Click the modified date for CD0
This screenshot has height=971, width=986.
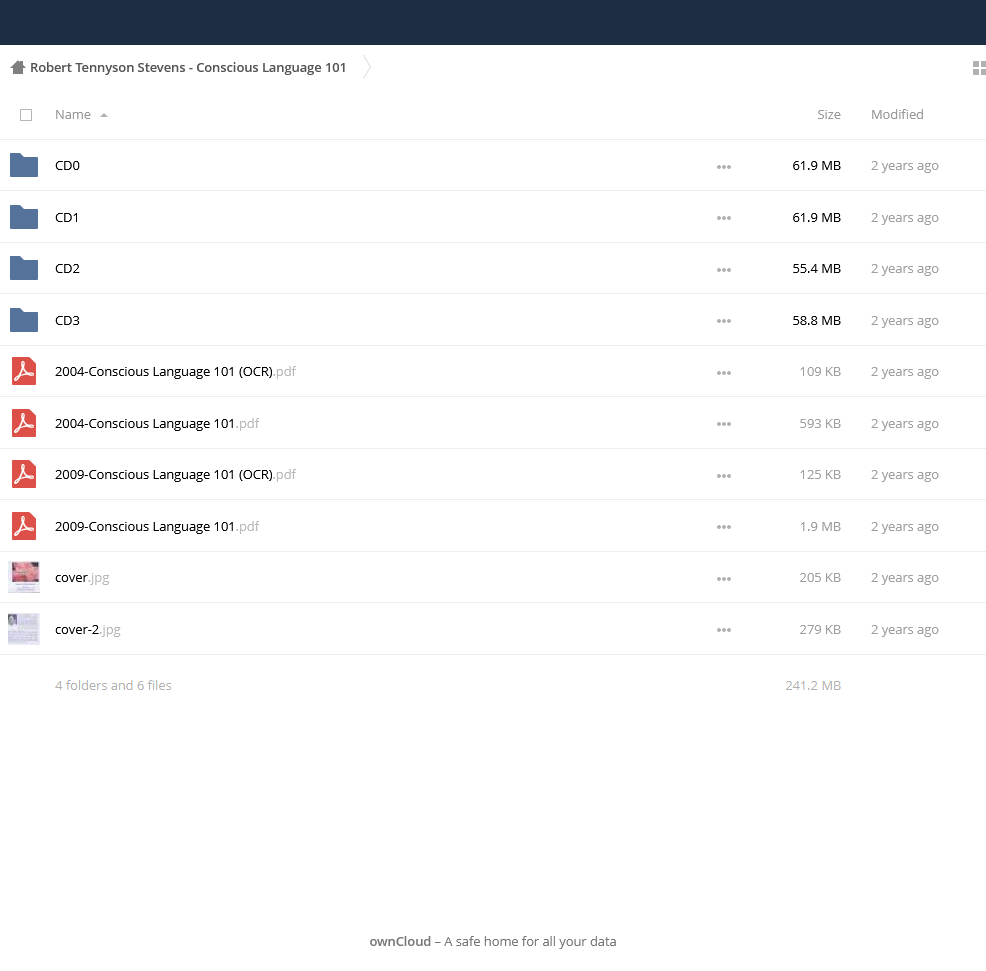(905, 165)
